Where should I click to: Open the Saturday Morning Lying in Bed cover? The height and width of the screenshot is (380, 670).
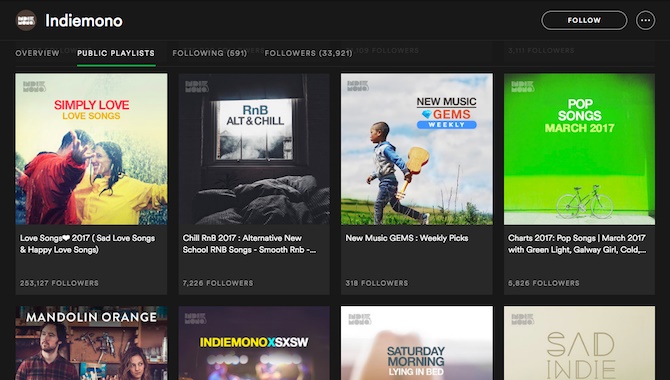point(417,343)
